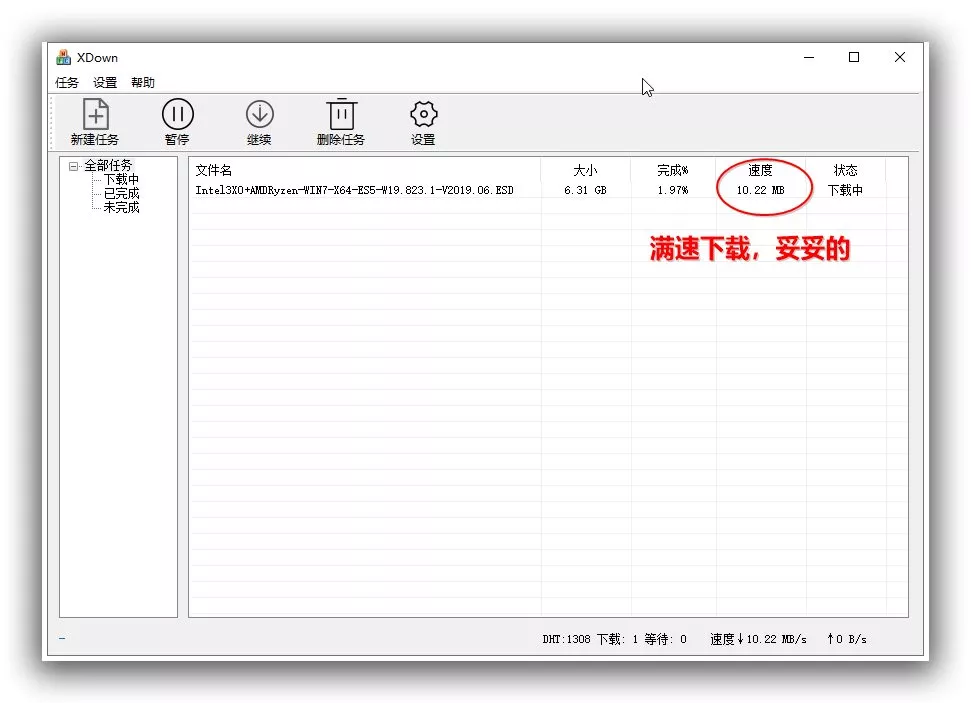Click the 文件名 column header
Image resolution: width=971 pixels, height=703 pixels.
tap(213, 170)
